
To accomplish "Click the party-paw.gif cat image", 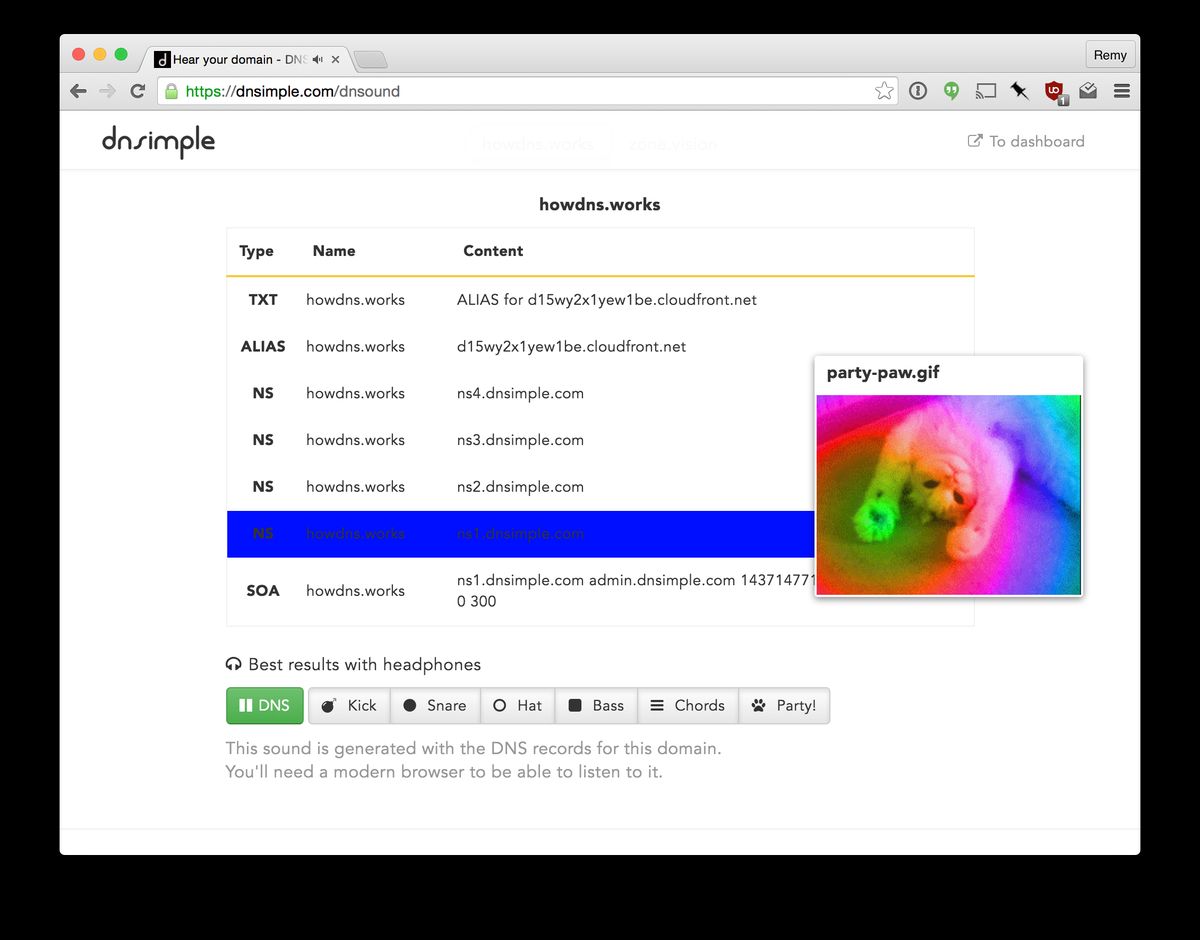I will pos(949,494).
